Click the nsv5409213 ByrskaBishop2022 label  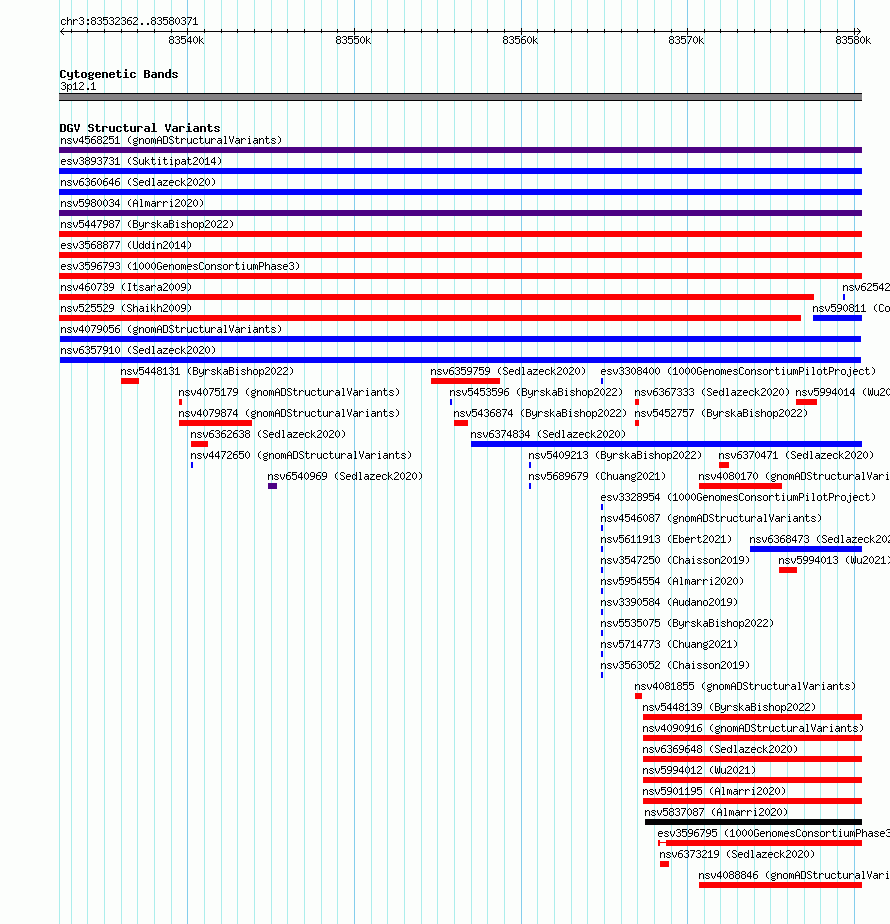(615, 456)
